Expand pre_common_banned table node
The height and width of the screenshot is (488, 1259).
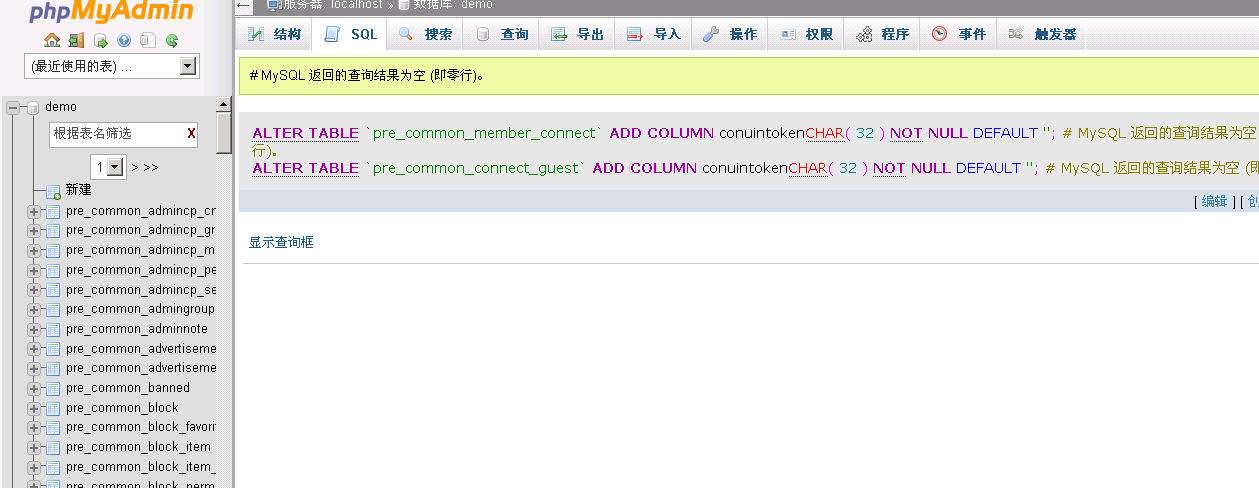point(34,389)
